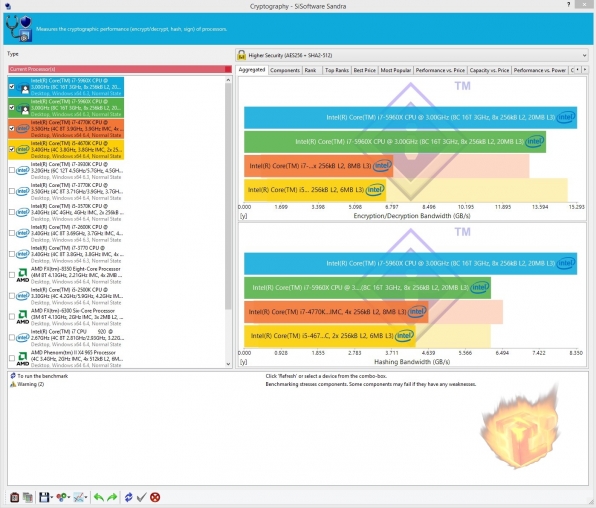Click the app icon in title bar corner
The image size is (596, 508).
(x=8, y=5)
